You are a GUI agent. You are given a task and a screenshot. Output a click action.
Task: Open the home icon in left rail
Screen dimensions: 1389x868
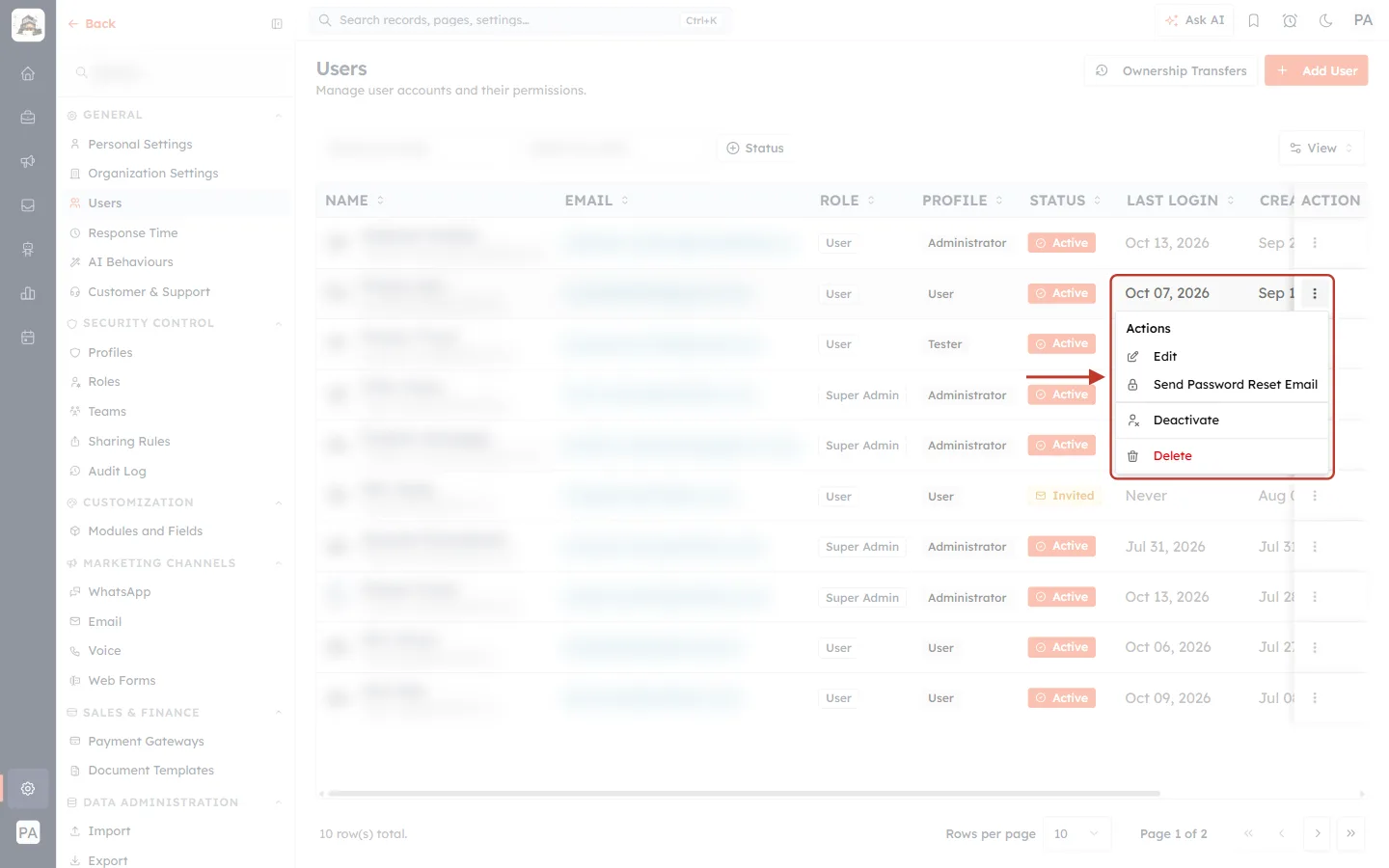(28, 73)
